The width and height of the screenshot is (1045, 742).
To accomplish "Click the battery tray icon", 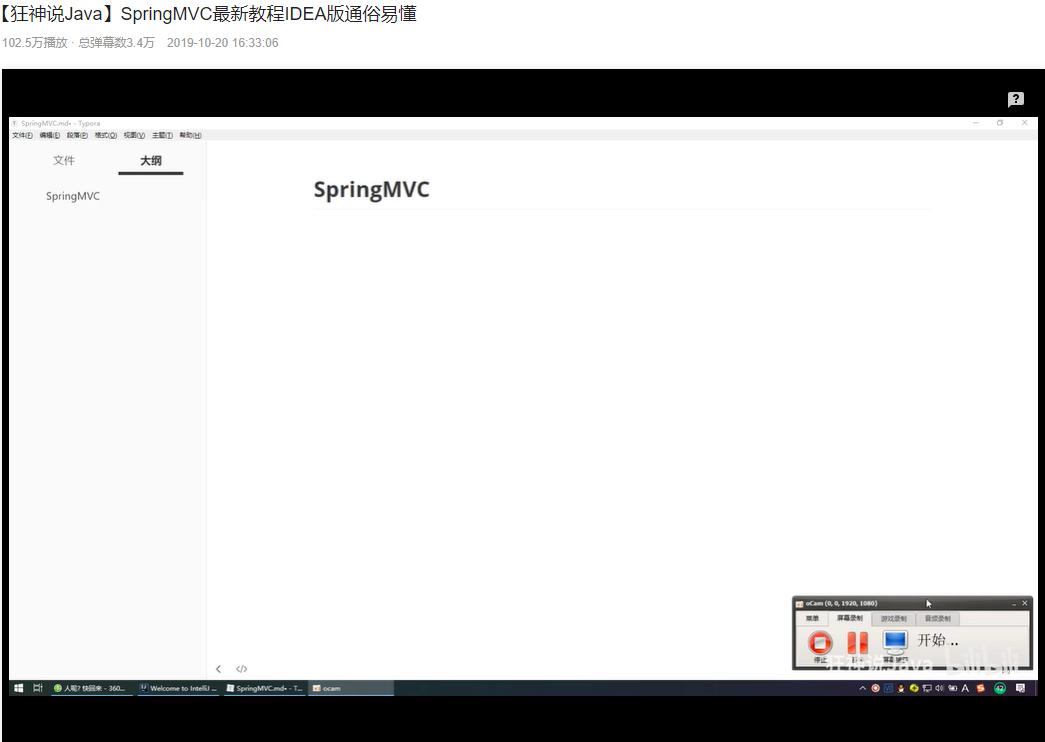I will 952,688.
